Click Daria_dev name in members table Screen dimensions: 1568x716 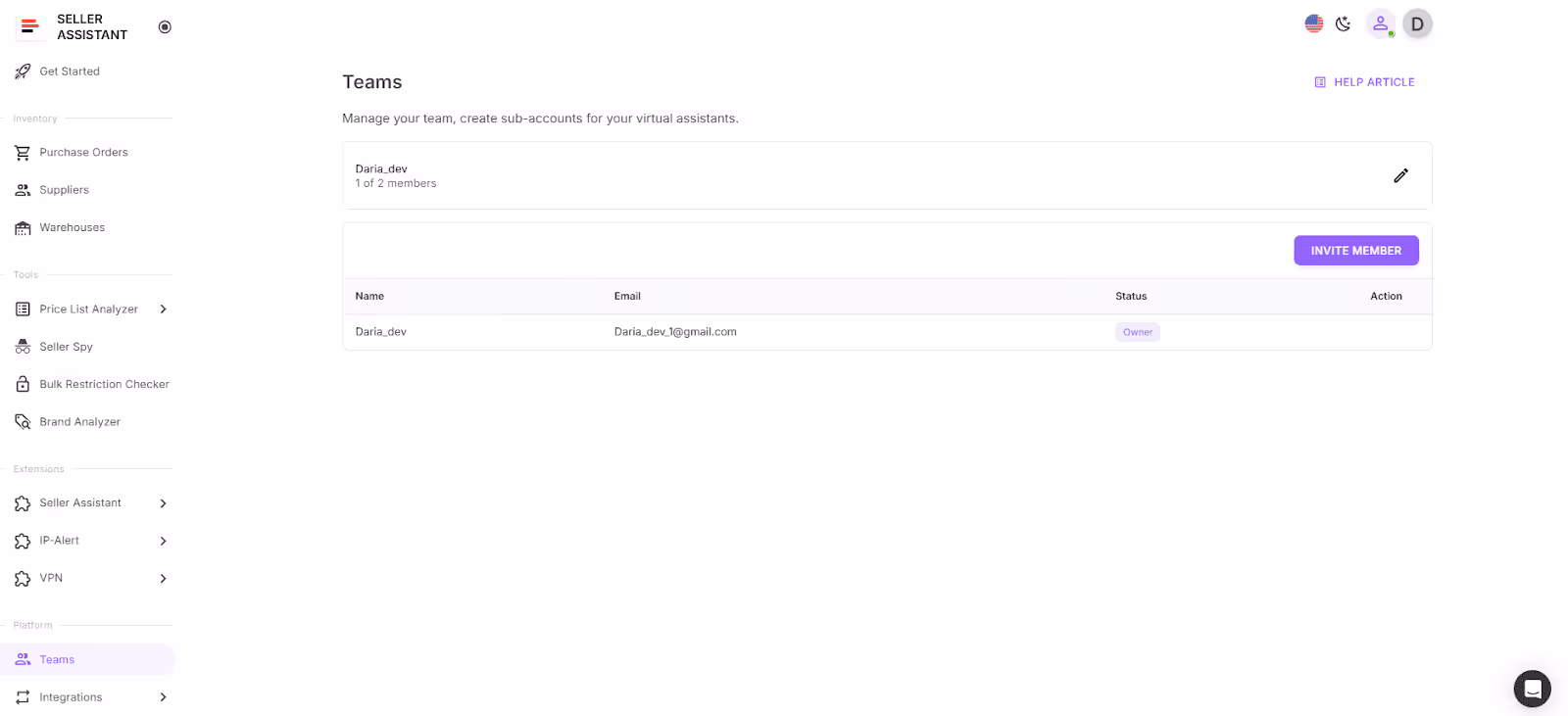(380, 332)
